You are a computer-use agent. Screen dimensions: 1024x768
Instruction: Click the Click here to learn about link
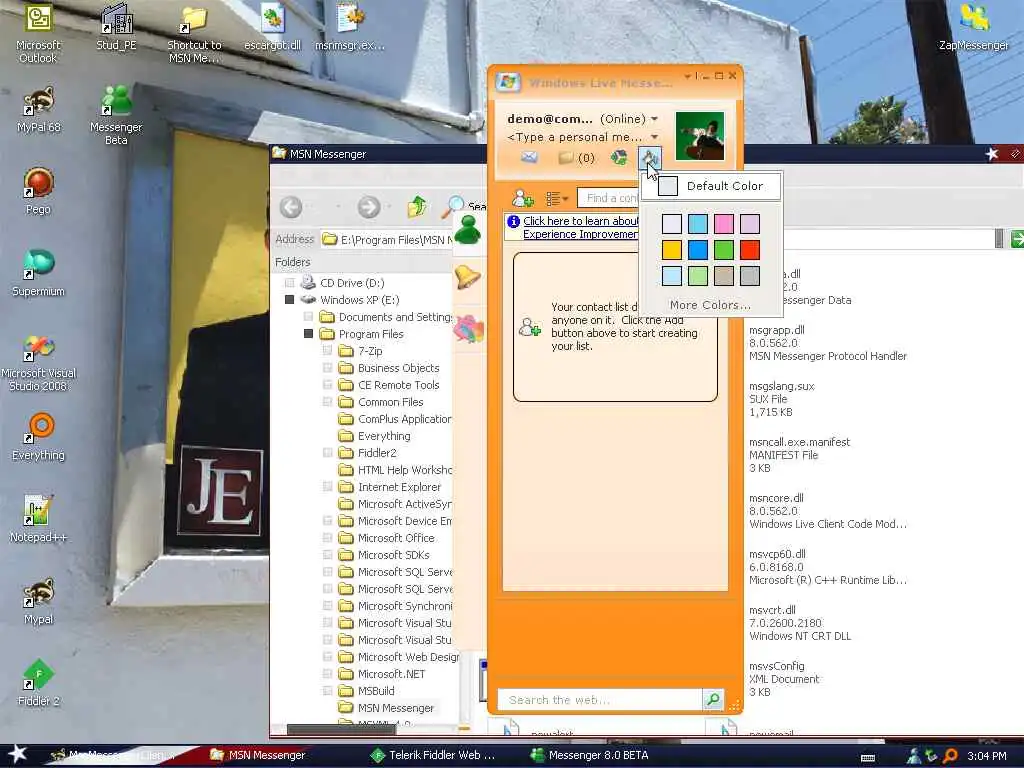581,221
